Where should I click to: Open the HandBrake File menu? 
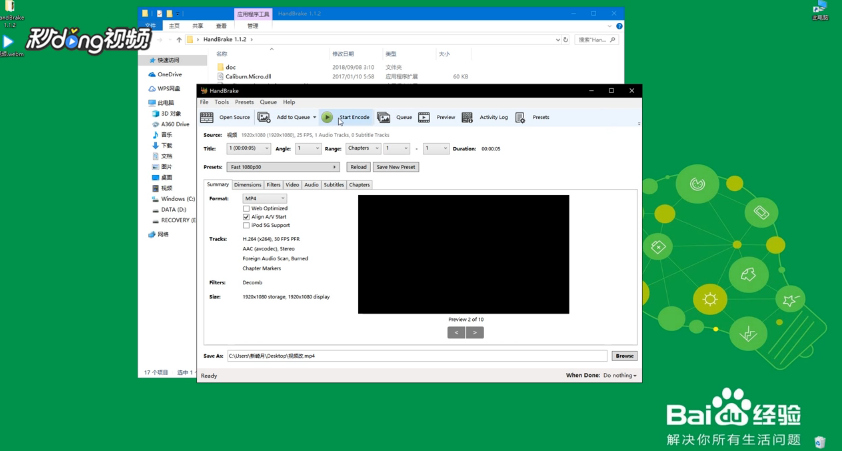click(204, 102)
